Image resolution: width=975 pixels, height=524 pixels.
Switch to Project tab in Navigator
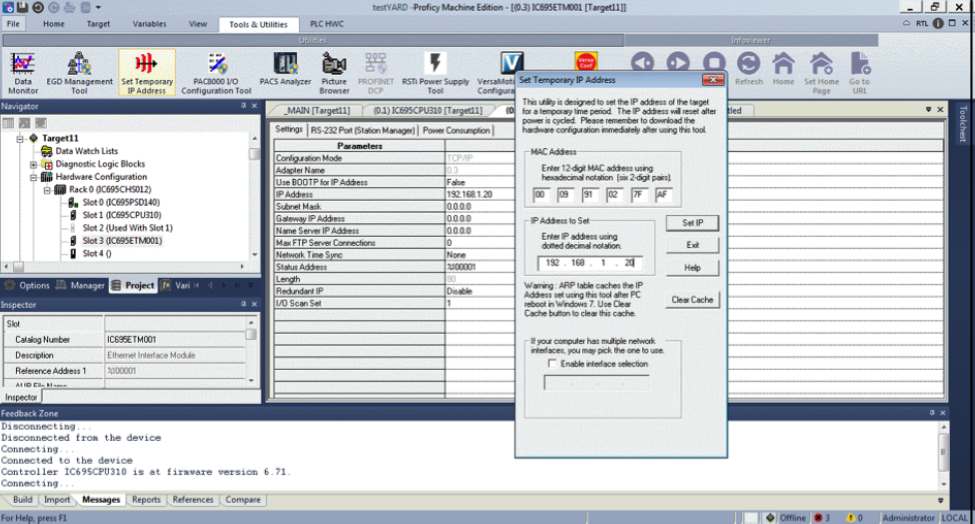(x=134, y=285)
